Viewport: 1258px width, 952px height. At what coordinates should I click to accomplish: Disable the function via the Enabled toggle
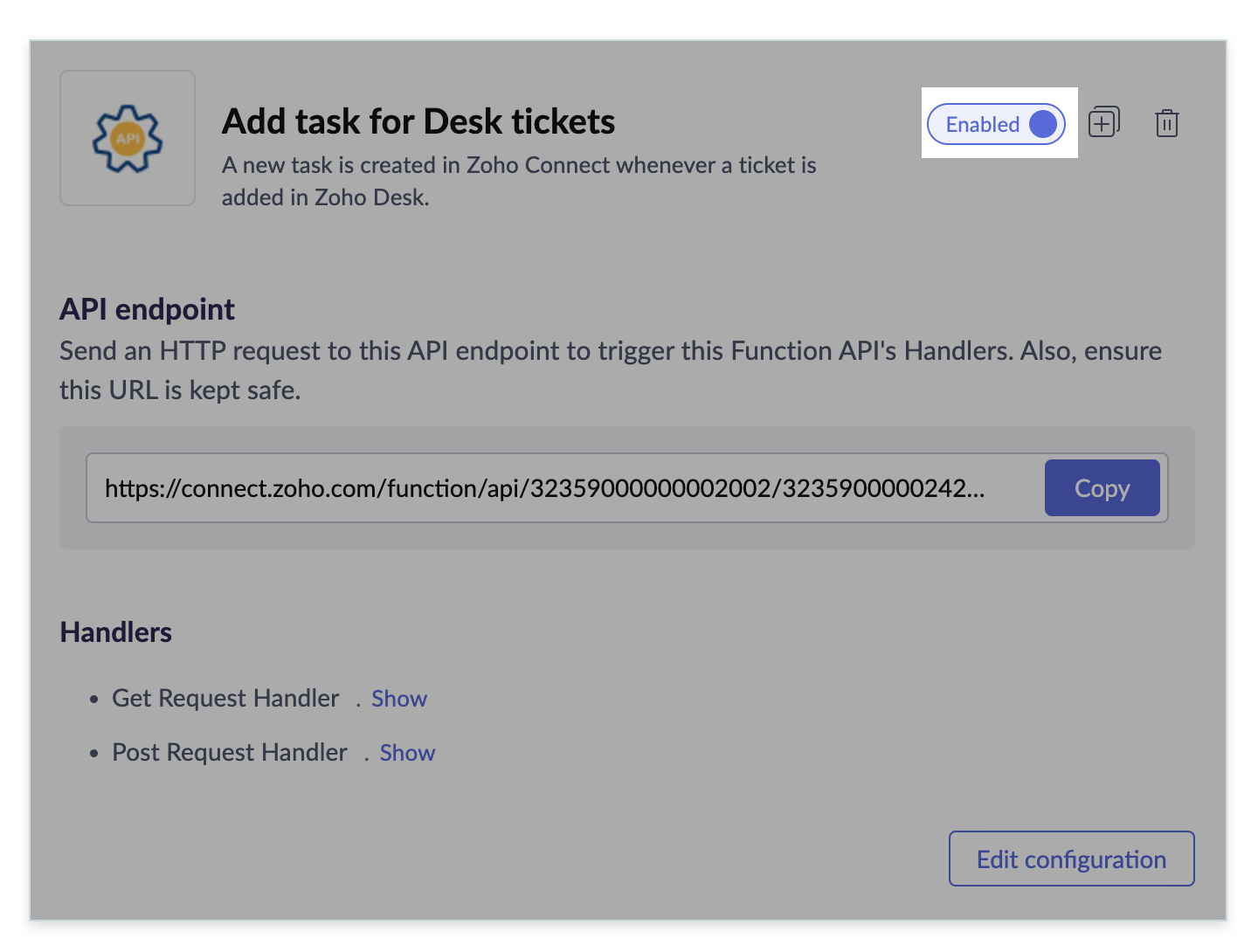coord(997,124)
